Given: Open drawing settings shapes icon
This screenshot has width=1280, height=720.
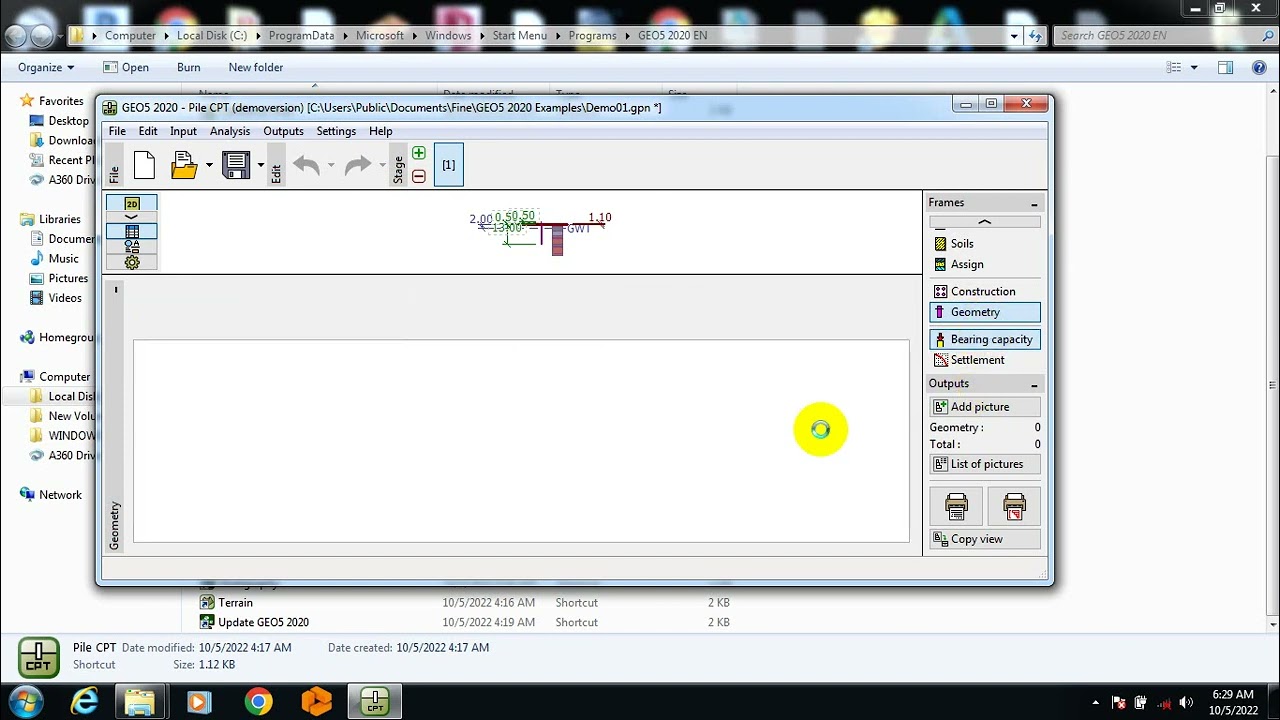Looking at the screenshot, I should tap(132, 246).
